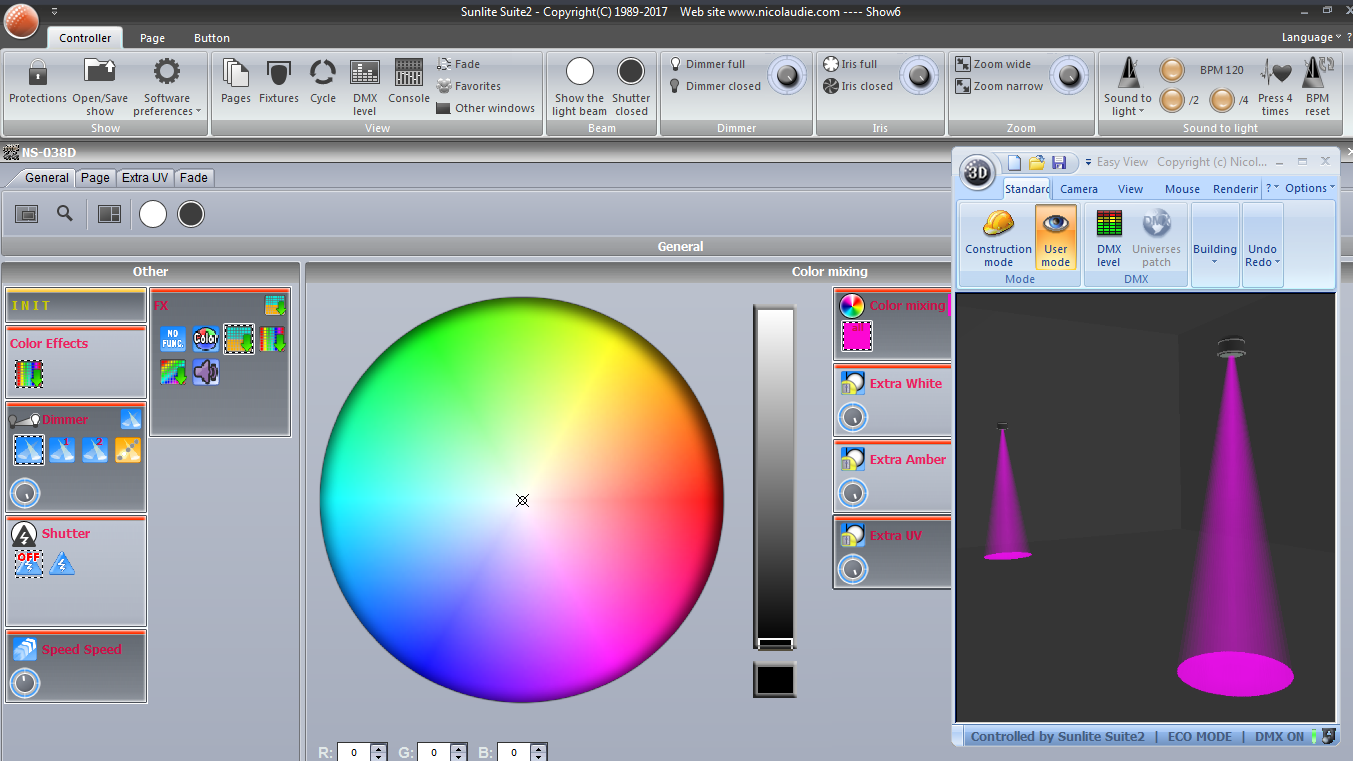The height and width of the screenshot is (761, 1353).
Task: Toggle Show the light beam
Action: click(580, 86)
